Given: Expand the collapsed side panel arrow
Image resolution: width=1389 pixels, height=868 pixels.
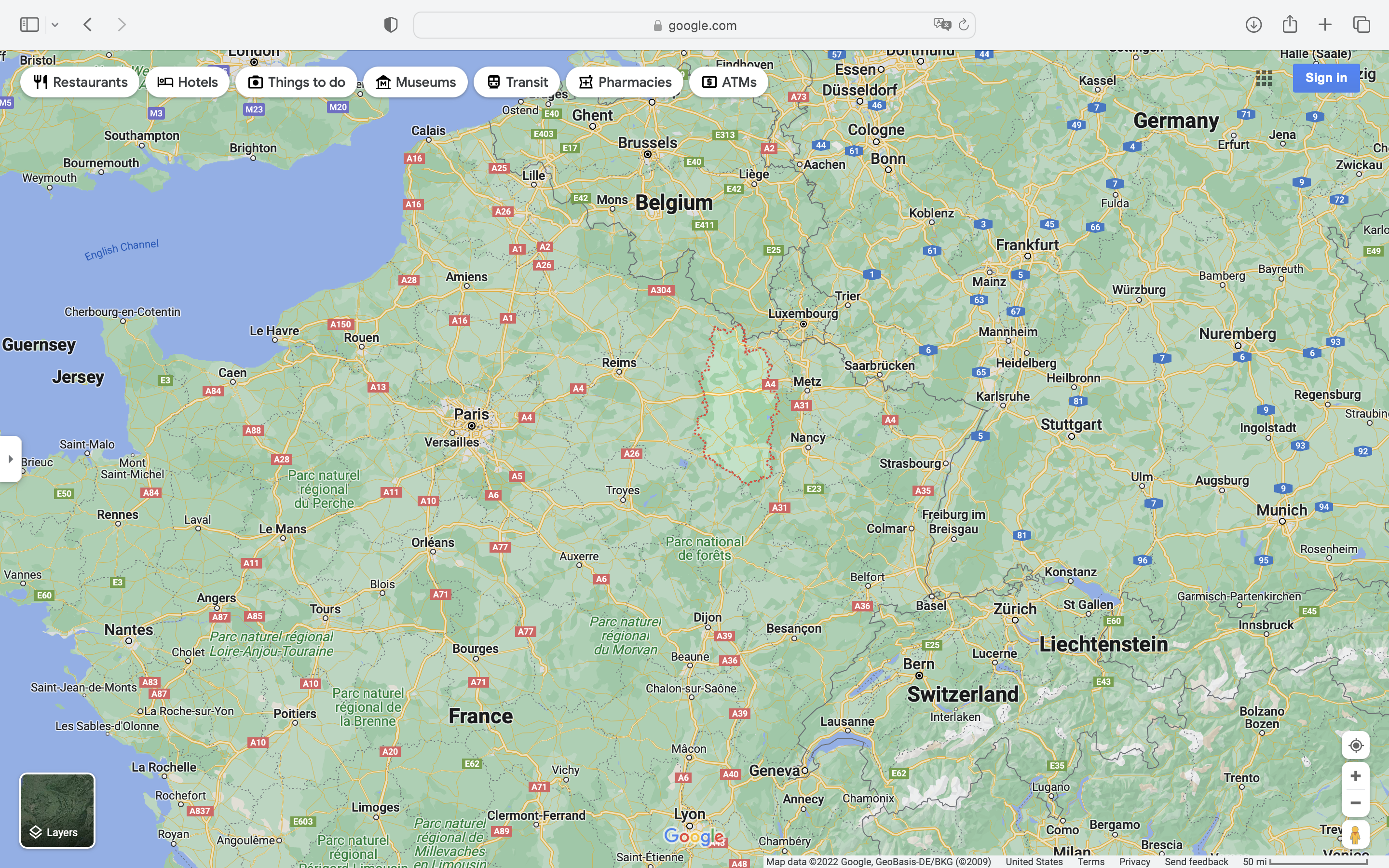Looking at the screenshot, I should 10,459.
